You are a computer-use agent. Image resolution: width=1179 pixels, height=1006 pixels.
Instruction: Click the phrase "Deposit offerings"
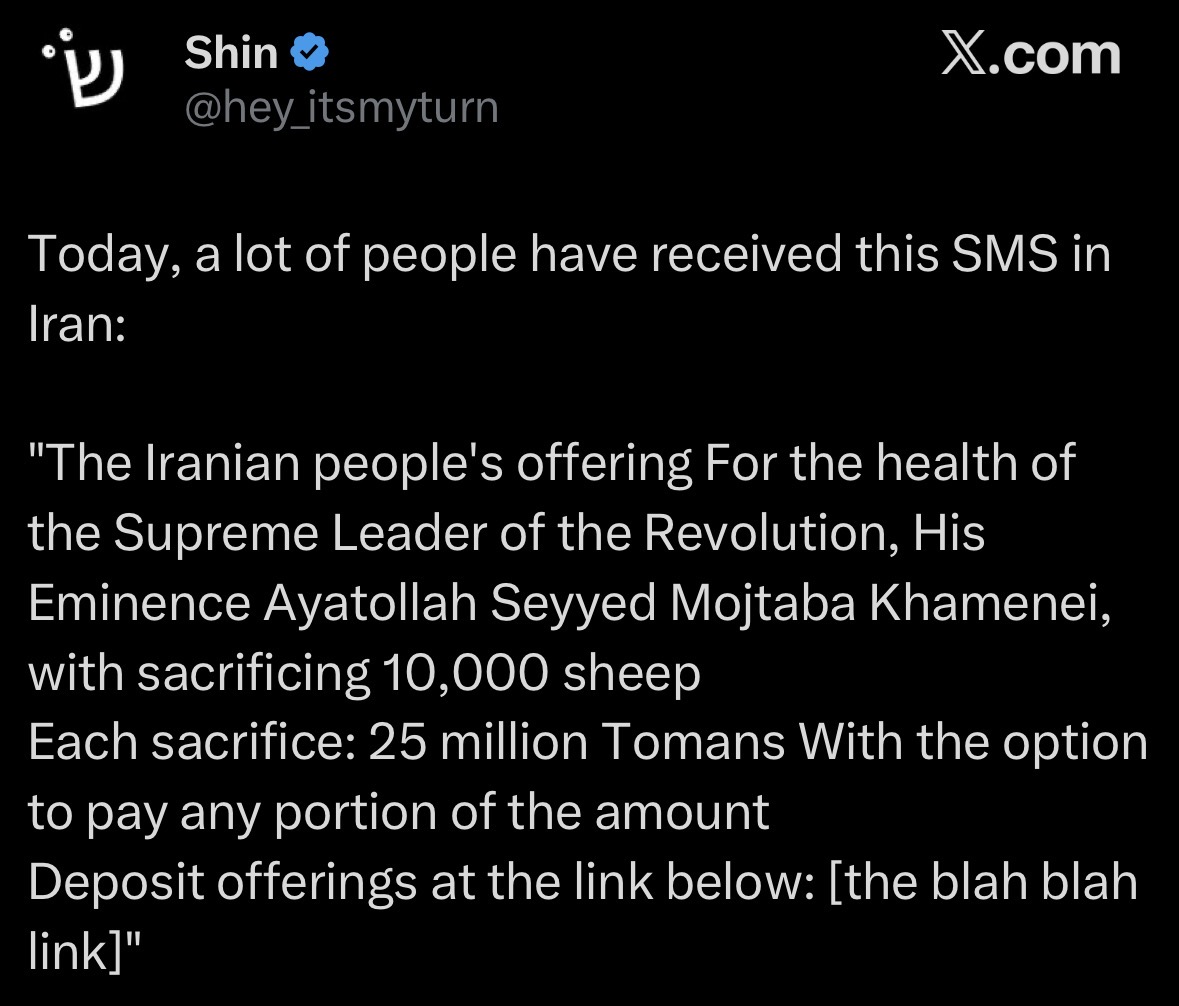[x=223, y=882]
